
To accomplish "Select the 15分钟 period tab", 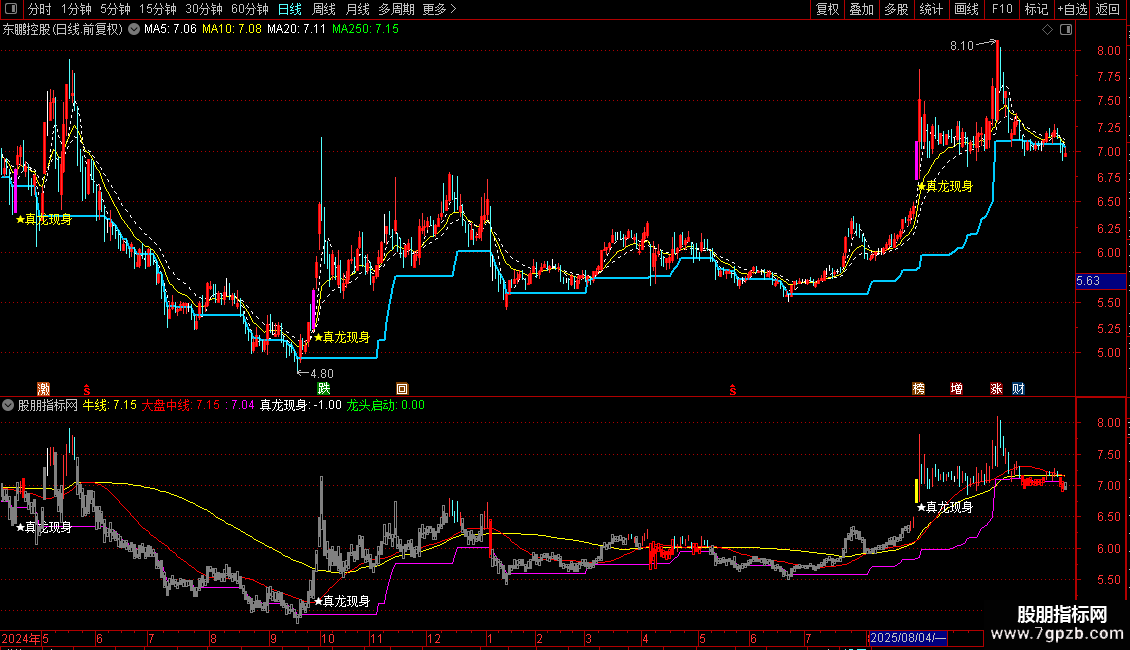I will pyautogui.click(x=158, y=9).
